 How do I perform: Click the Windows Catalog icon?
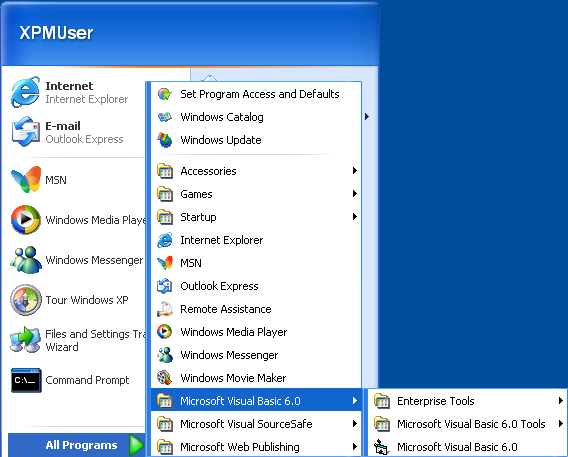(165, 117)
